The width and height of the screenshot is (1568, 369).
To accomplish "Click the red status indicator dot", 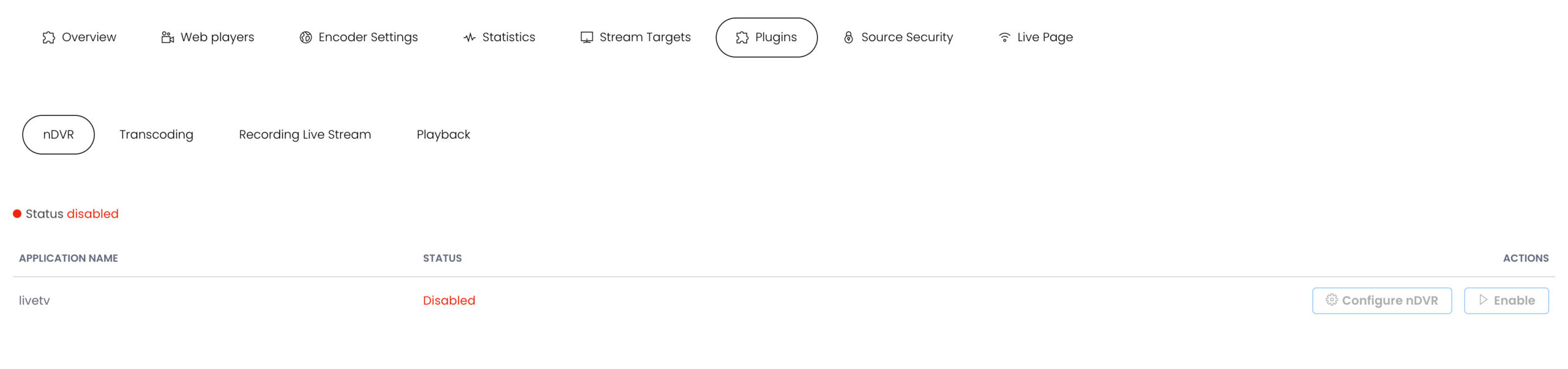I will click(x=17, y=214).
